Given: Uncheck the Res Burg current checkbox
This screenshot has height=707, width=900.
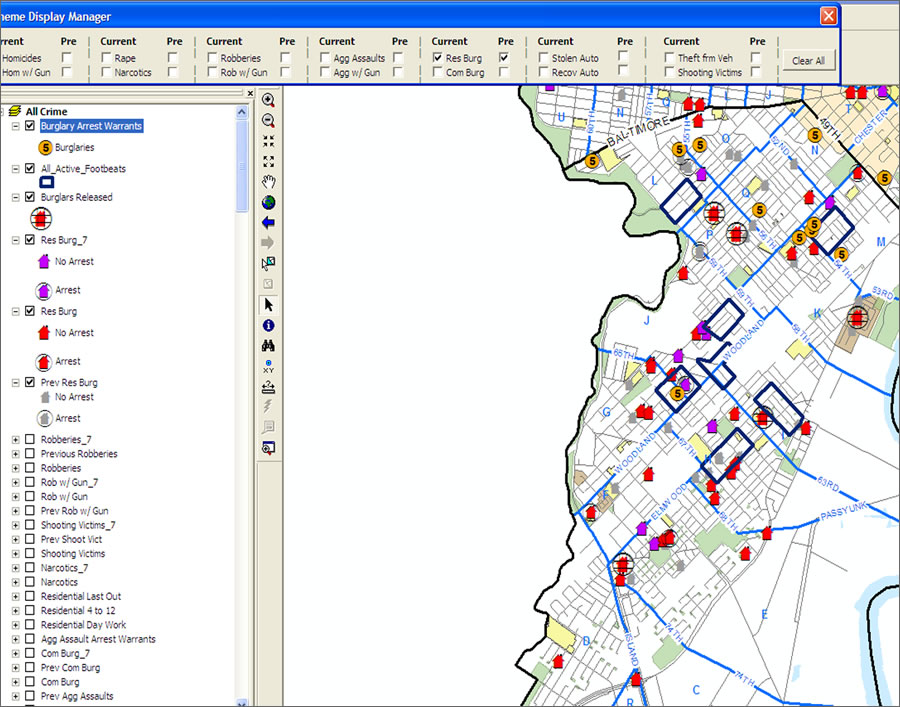Looking at the screenshot, I should pos(438,59).
